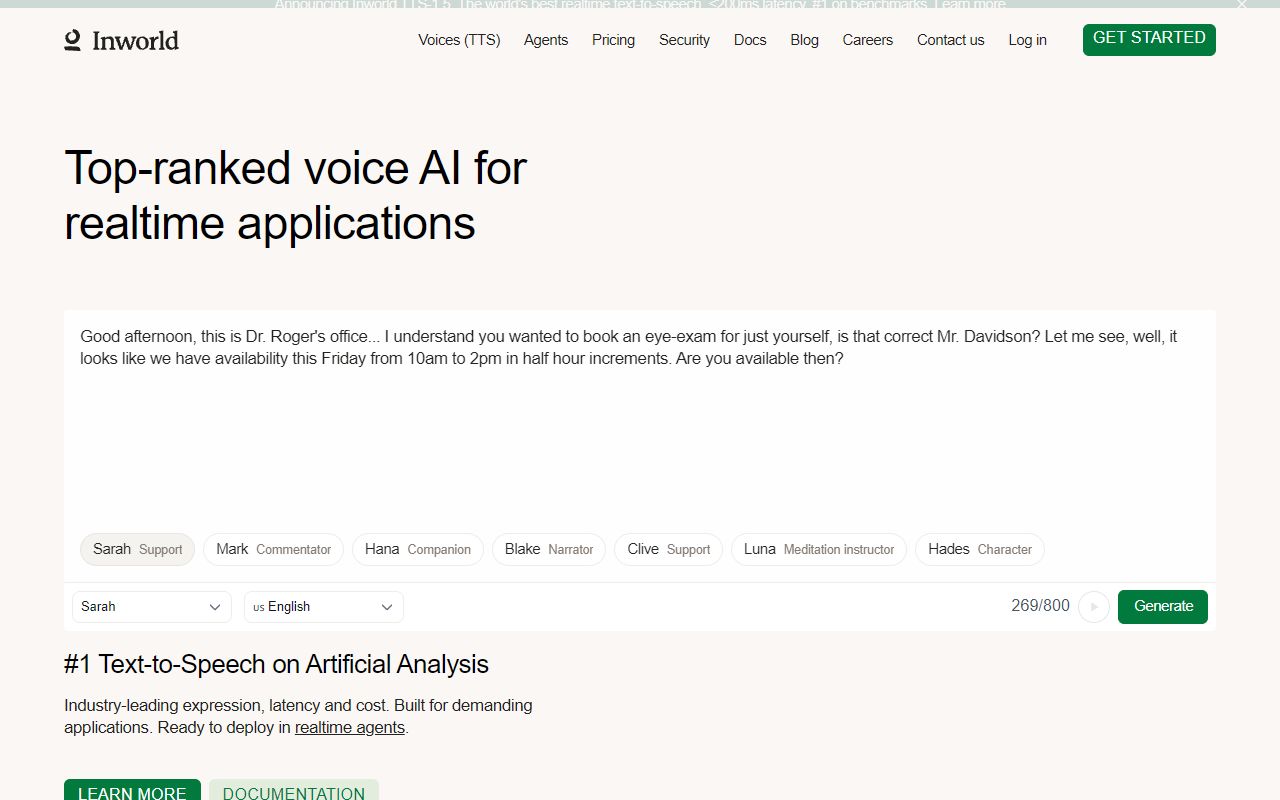Choose Luna Meditation instructor voice

(x=818, y=549)
